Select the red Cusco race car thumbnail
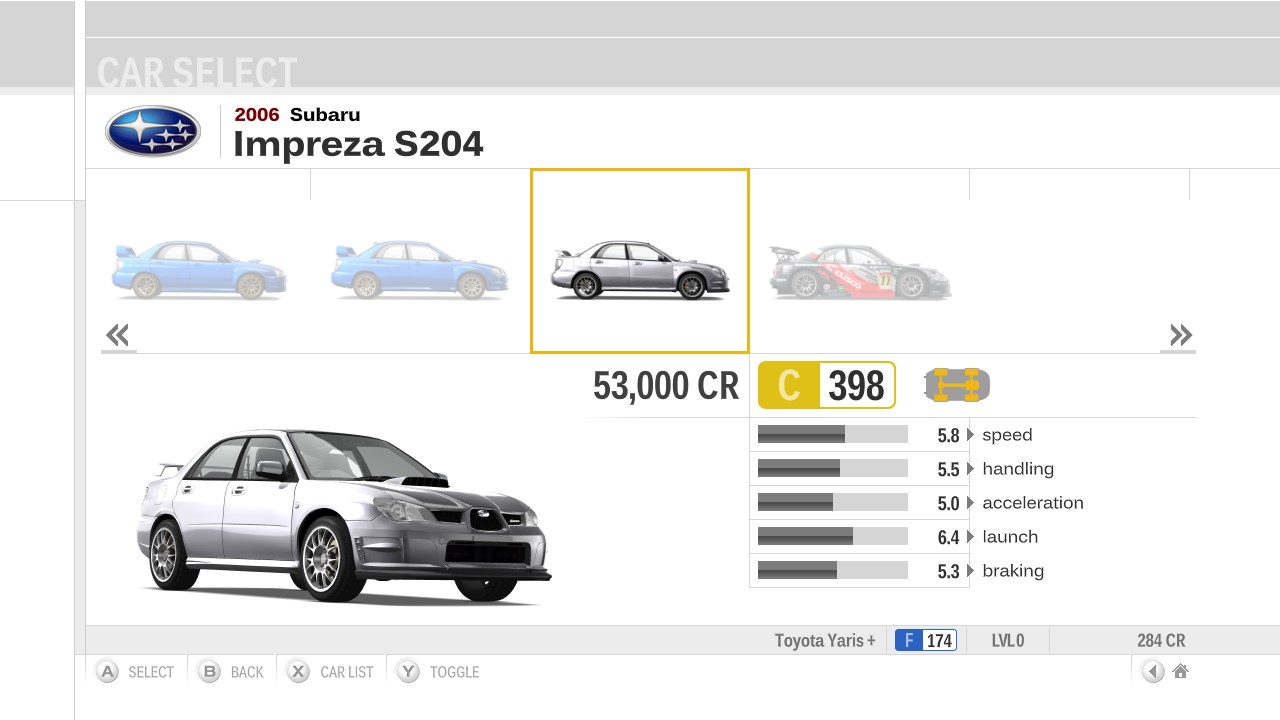Viewport: 1280px width, 720px height. click(860, 271)
